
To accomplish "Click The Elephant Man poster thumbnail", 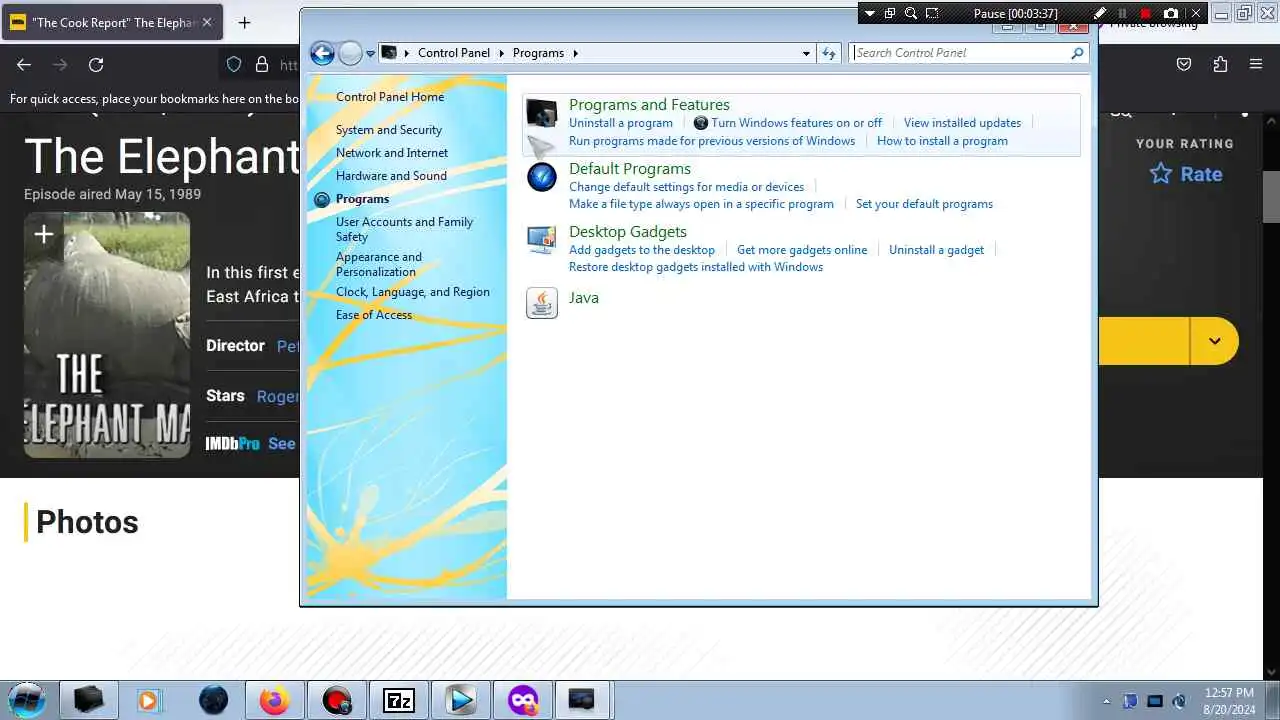I will [x=107, y=335].
